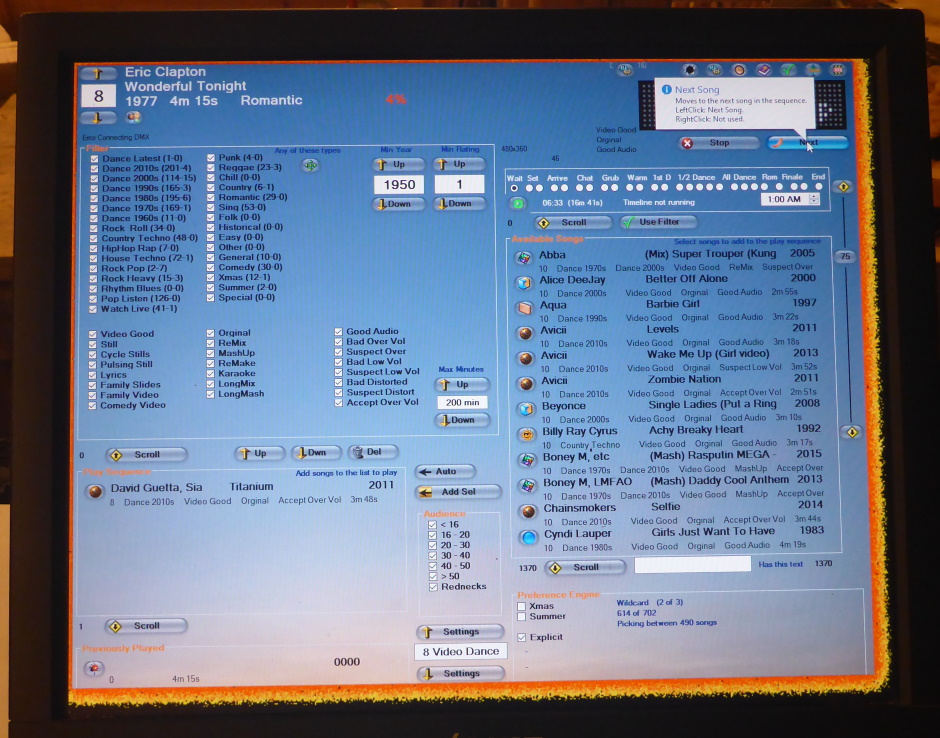Click the green checkmark icon in top toolbar
The image size is (940, 738).
click(788, 70)
